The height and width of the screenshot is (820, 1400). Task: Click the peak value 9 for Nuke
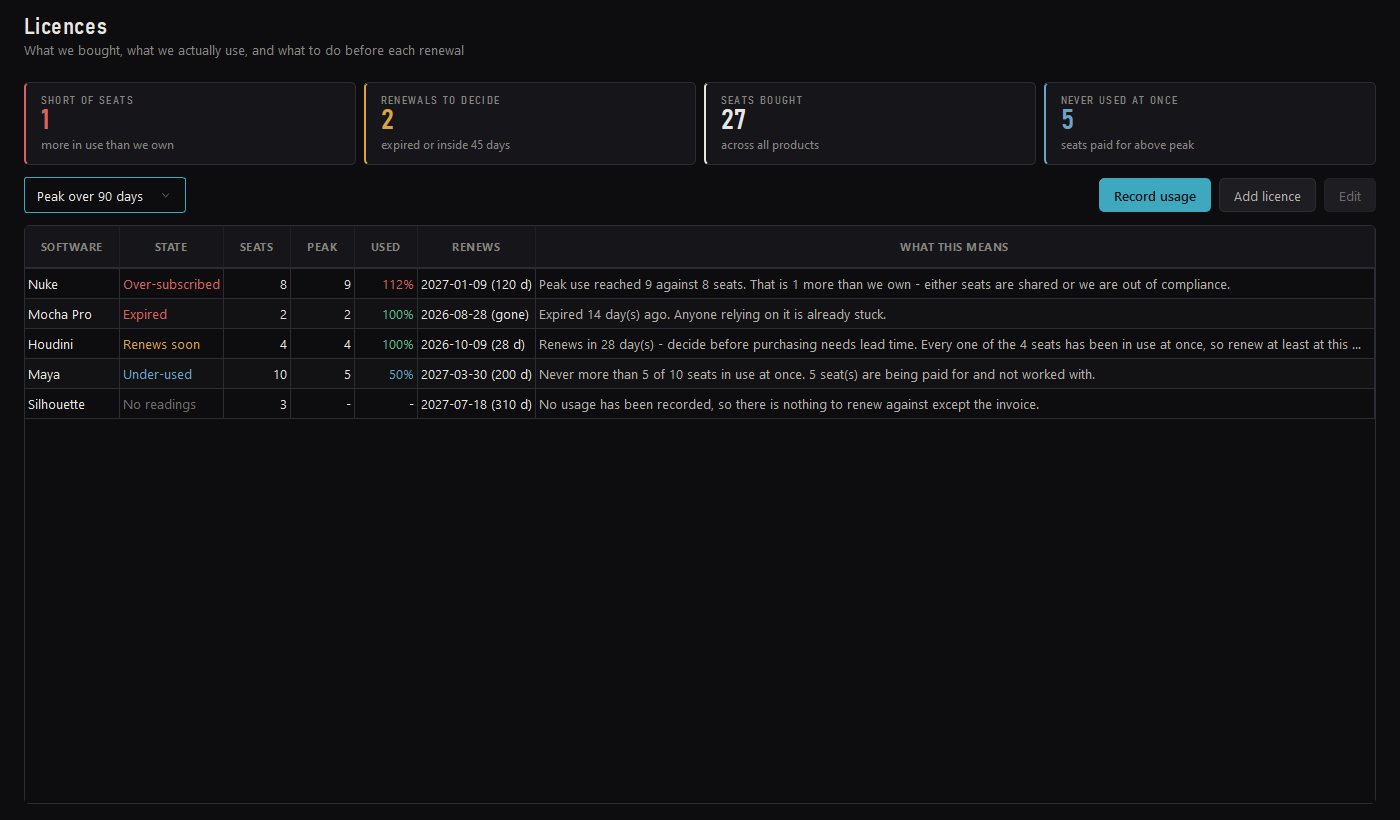coord(322,284)
